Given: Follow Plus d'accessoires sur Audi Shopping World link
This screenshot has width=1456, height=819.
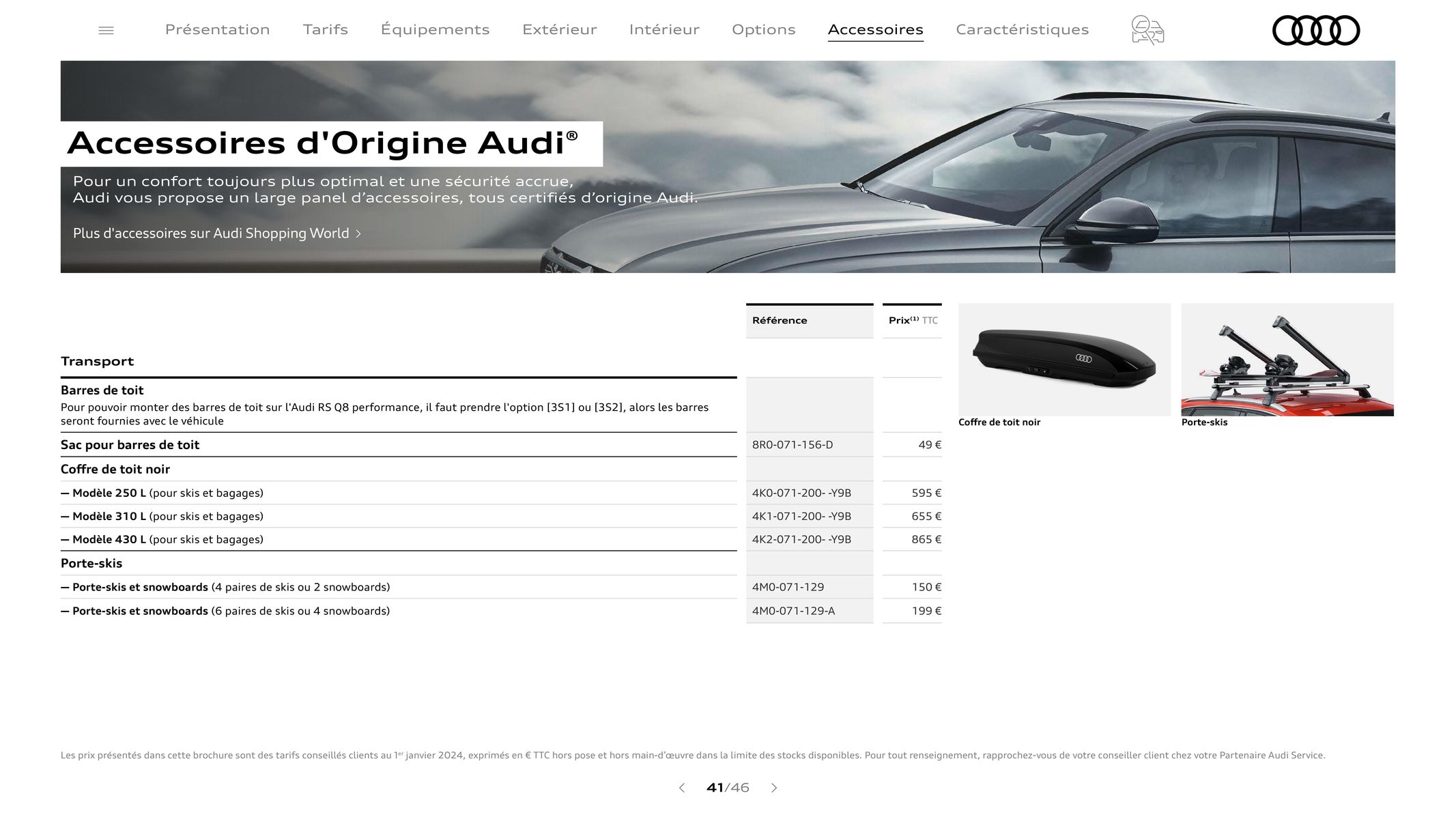Looking at the screenshot, I should click(217, 233).
